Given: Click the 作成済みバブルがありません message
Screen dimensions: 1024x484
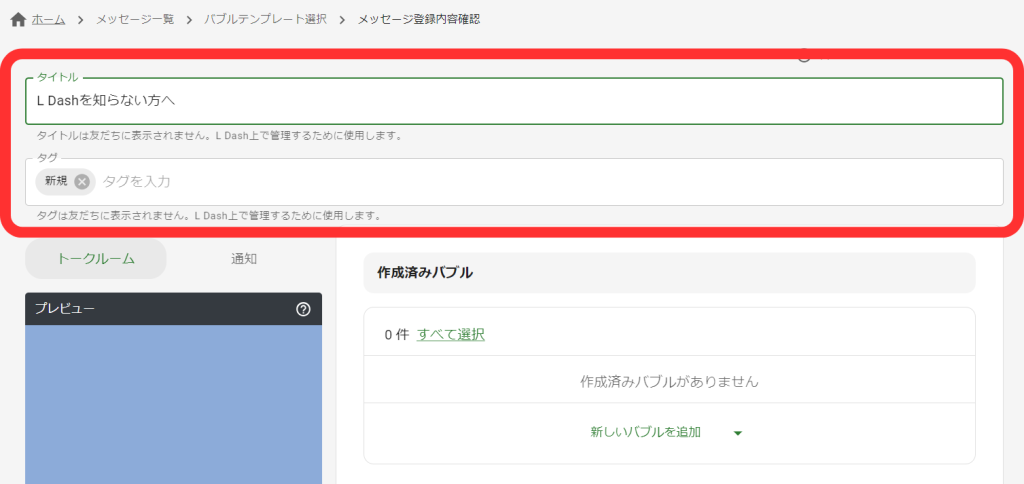Looking at the screenshot, I should [669, 381].
